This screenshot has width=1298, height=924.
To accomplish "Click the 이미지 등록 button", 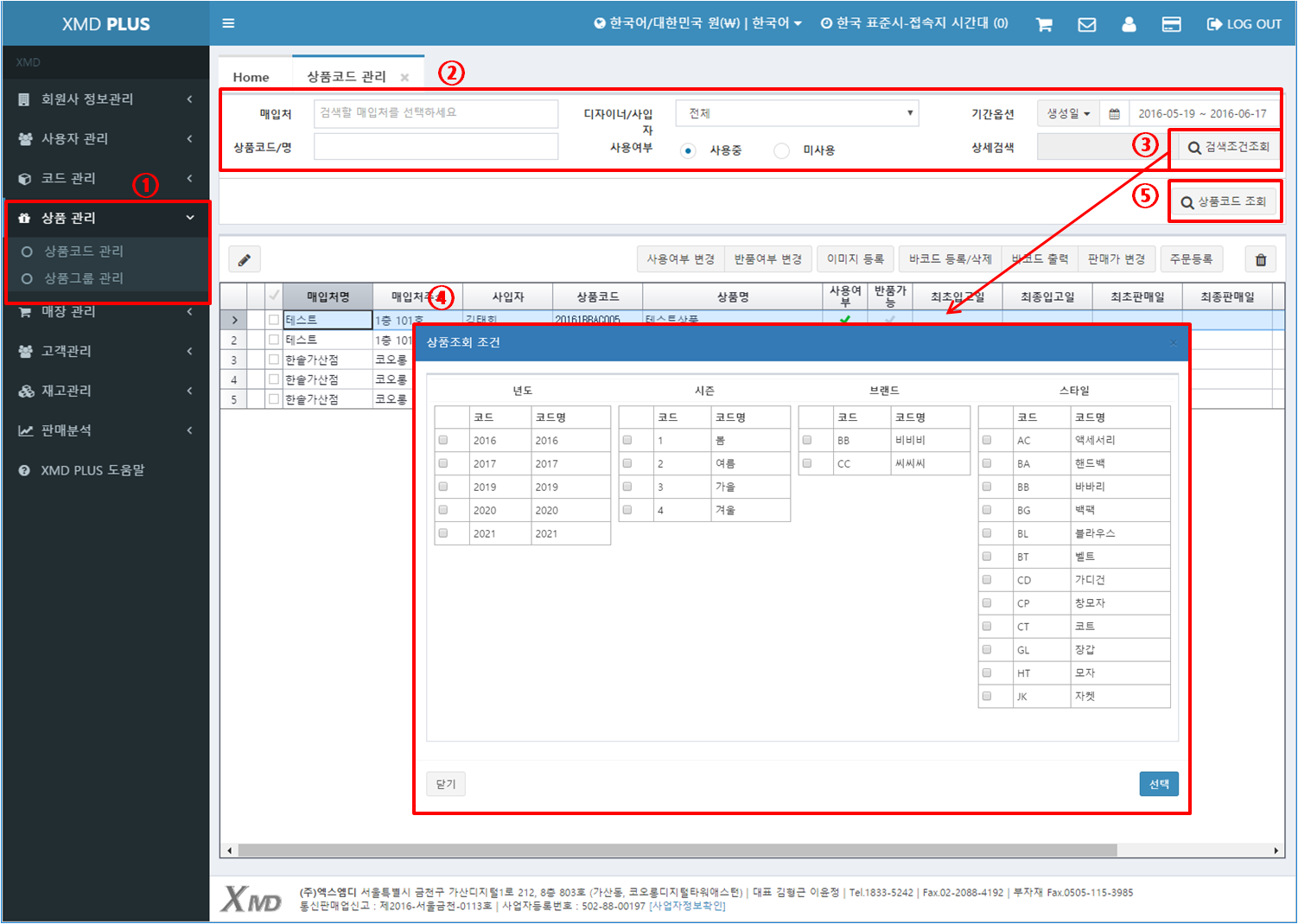I will (855, 259).
